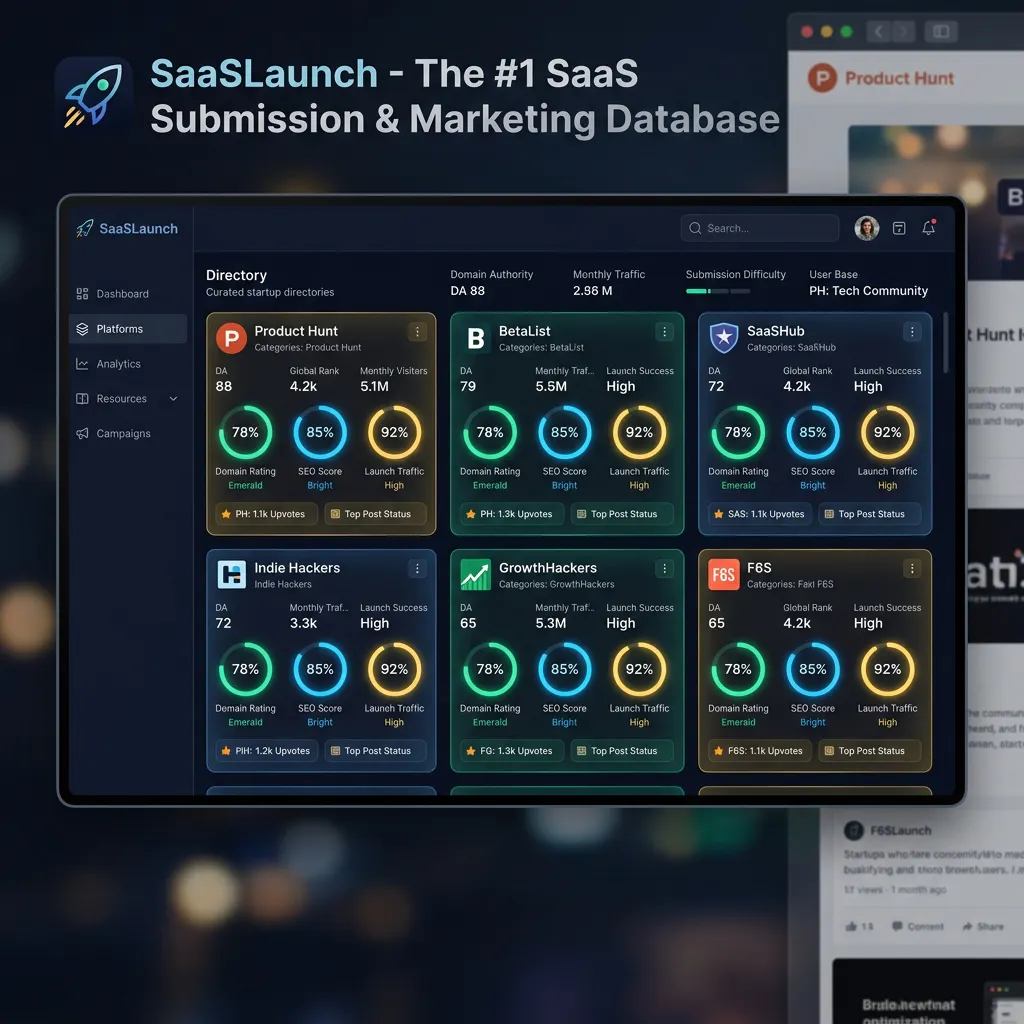This screenshot has height=1024, width=1024.
Task: Open Product Hunt card options menu
Action: [417, 332]
